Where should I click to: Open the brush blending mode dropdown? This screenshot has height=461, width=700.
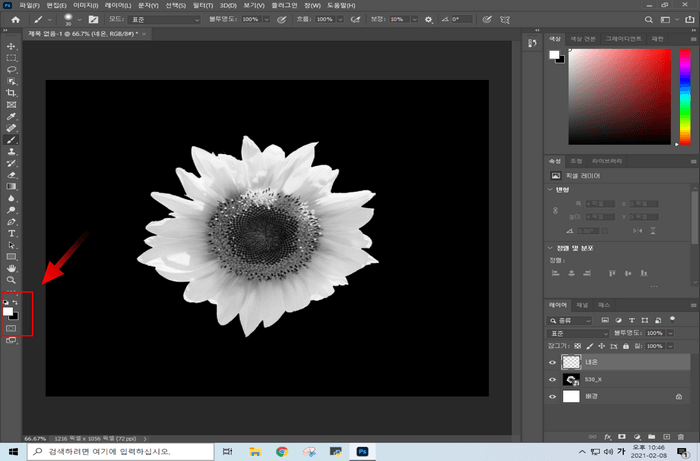point(165,19)
